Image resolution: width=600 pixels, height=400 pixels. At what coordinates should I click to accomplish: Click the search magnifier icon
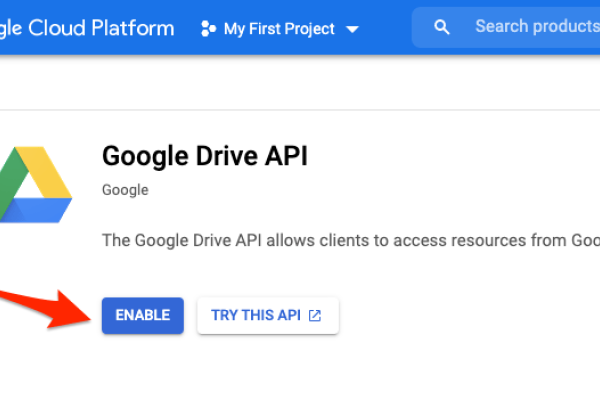[x=442, y=27]
